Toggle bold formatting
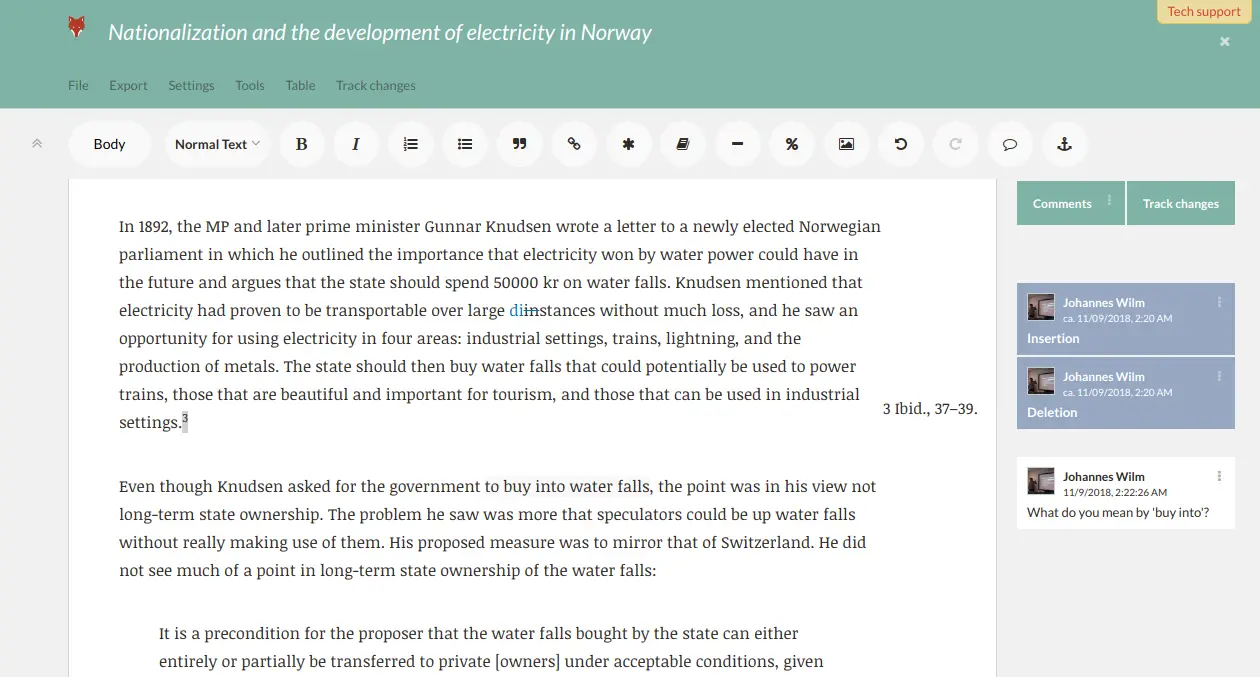 point(302,144)
